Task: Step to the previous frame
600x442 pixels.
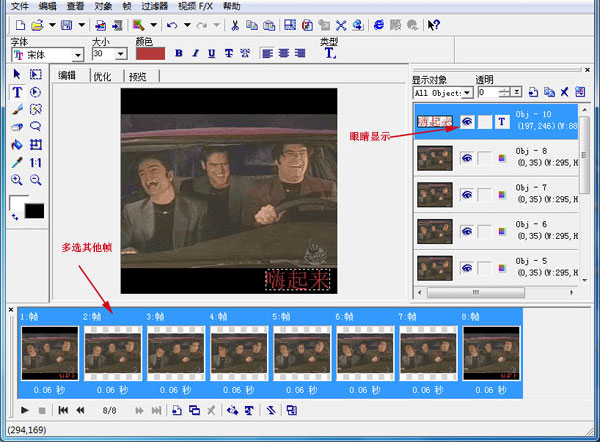Action: pyautogui.click(x=80, y=411)
